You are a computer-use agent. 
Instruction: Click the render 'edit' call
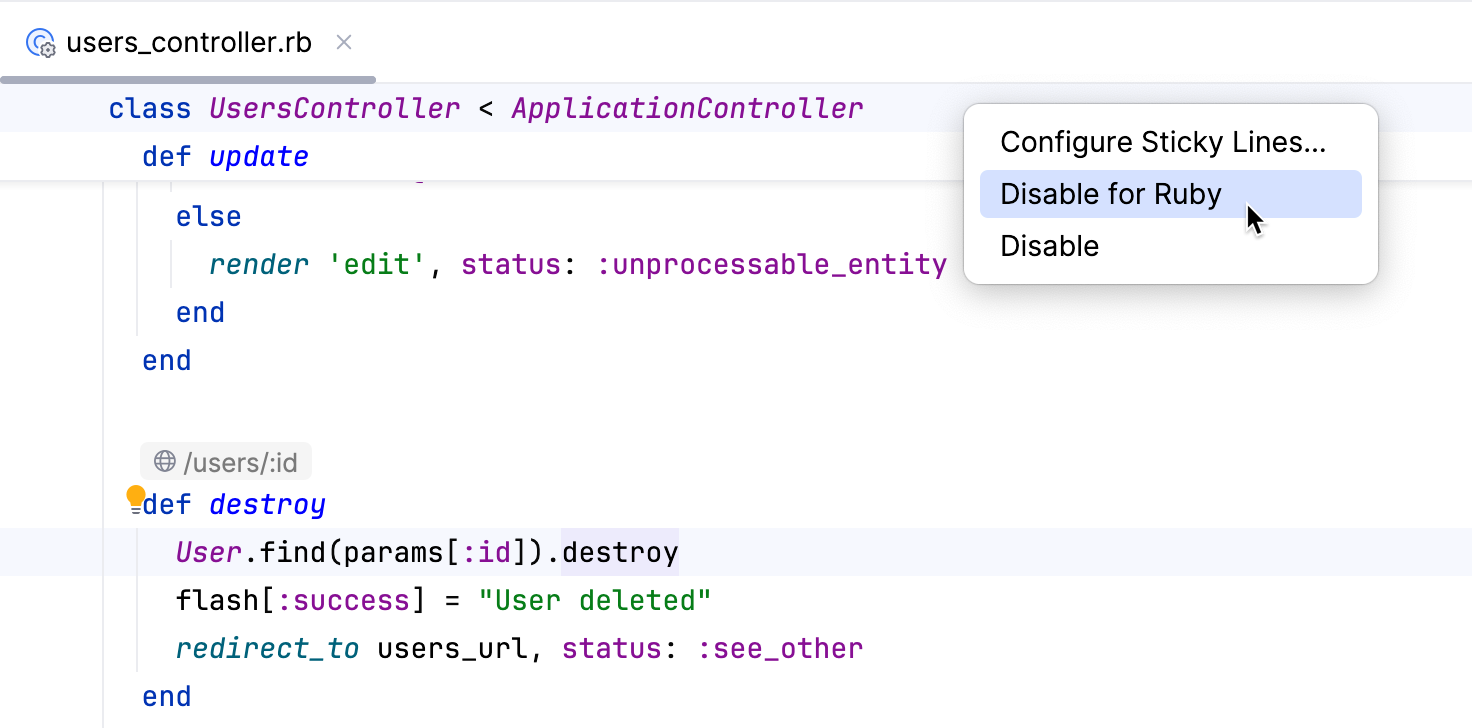pos(259,265)
